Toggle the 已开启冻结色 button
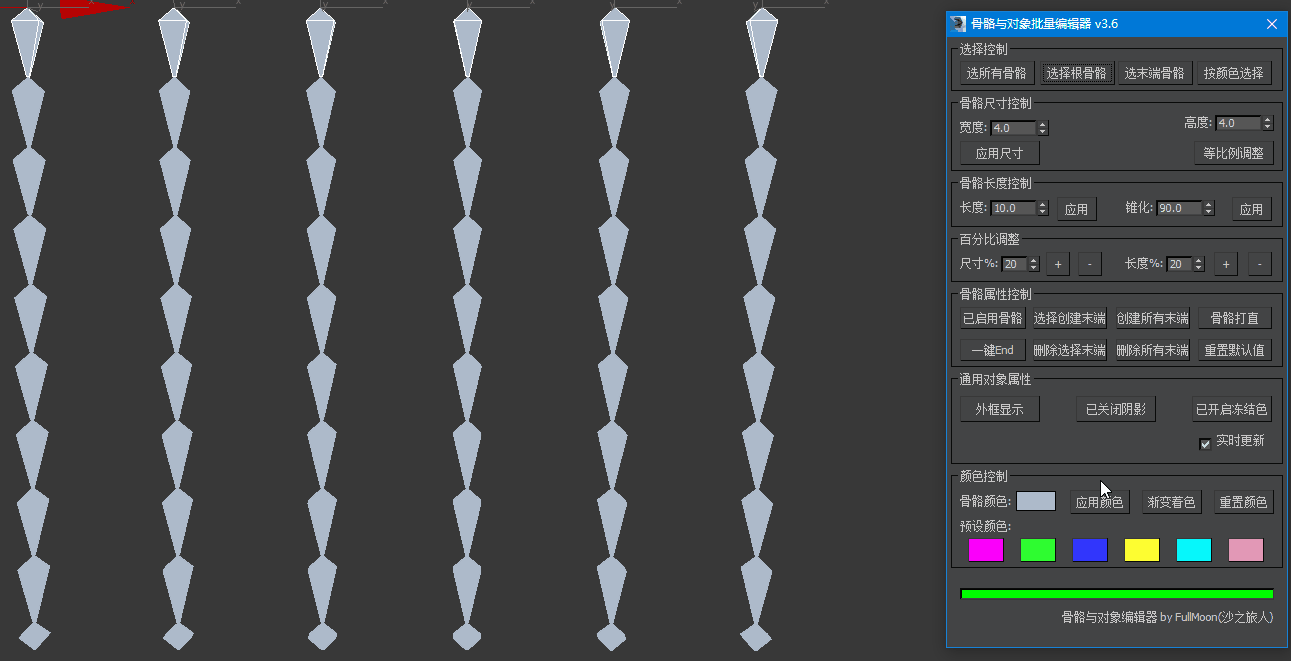 (1232, 409)
